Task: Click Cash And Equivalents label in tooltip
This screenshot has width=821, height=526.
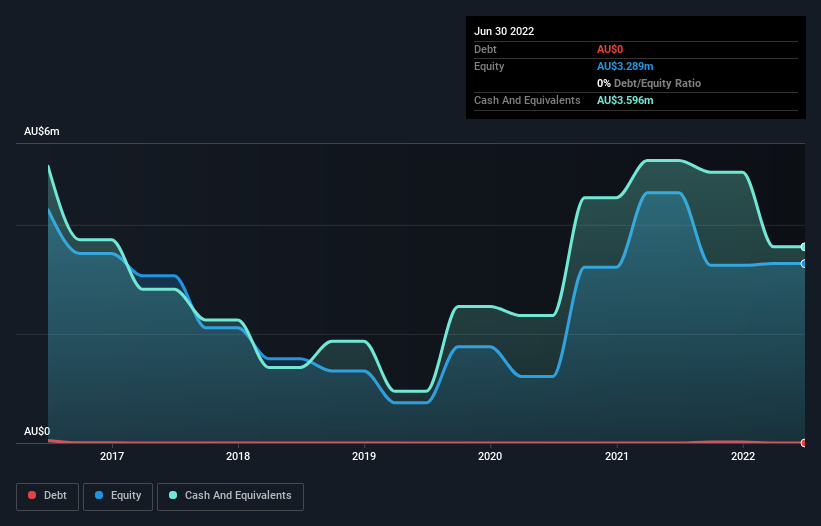Action: pos(527,100)
